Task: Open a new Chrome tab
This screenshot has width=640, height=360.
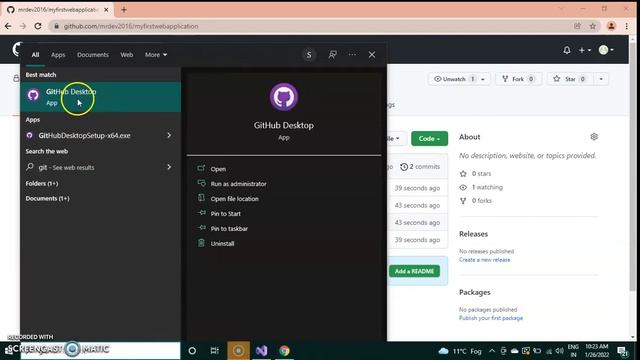Action: (x=124, y=9)
